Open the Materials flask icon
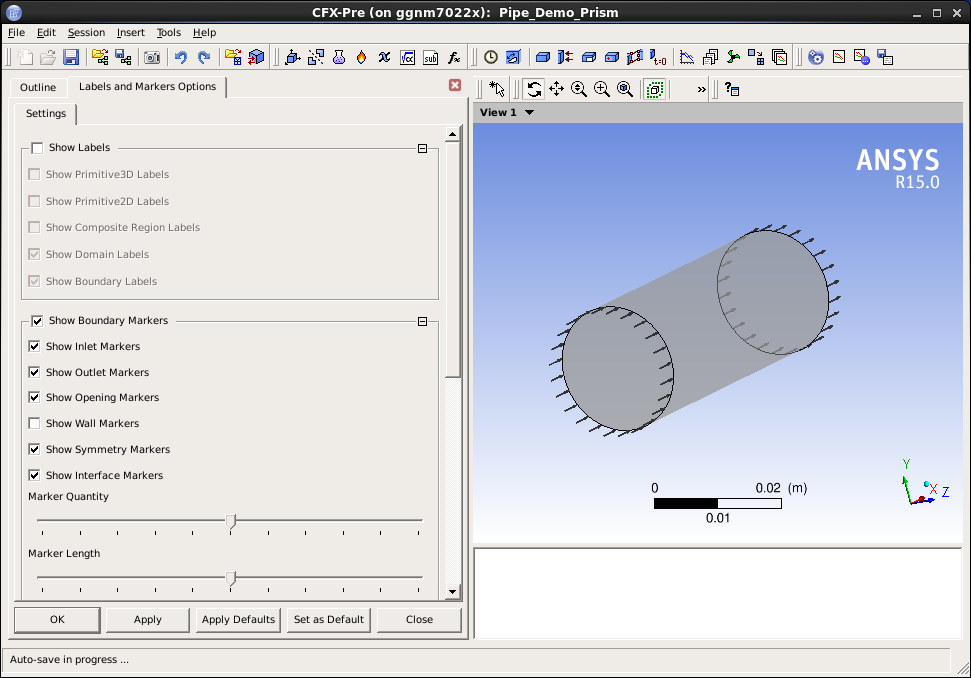The height and width of the screenshot is (678, 971). pyautogui.click(x=339, y=58)
